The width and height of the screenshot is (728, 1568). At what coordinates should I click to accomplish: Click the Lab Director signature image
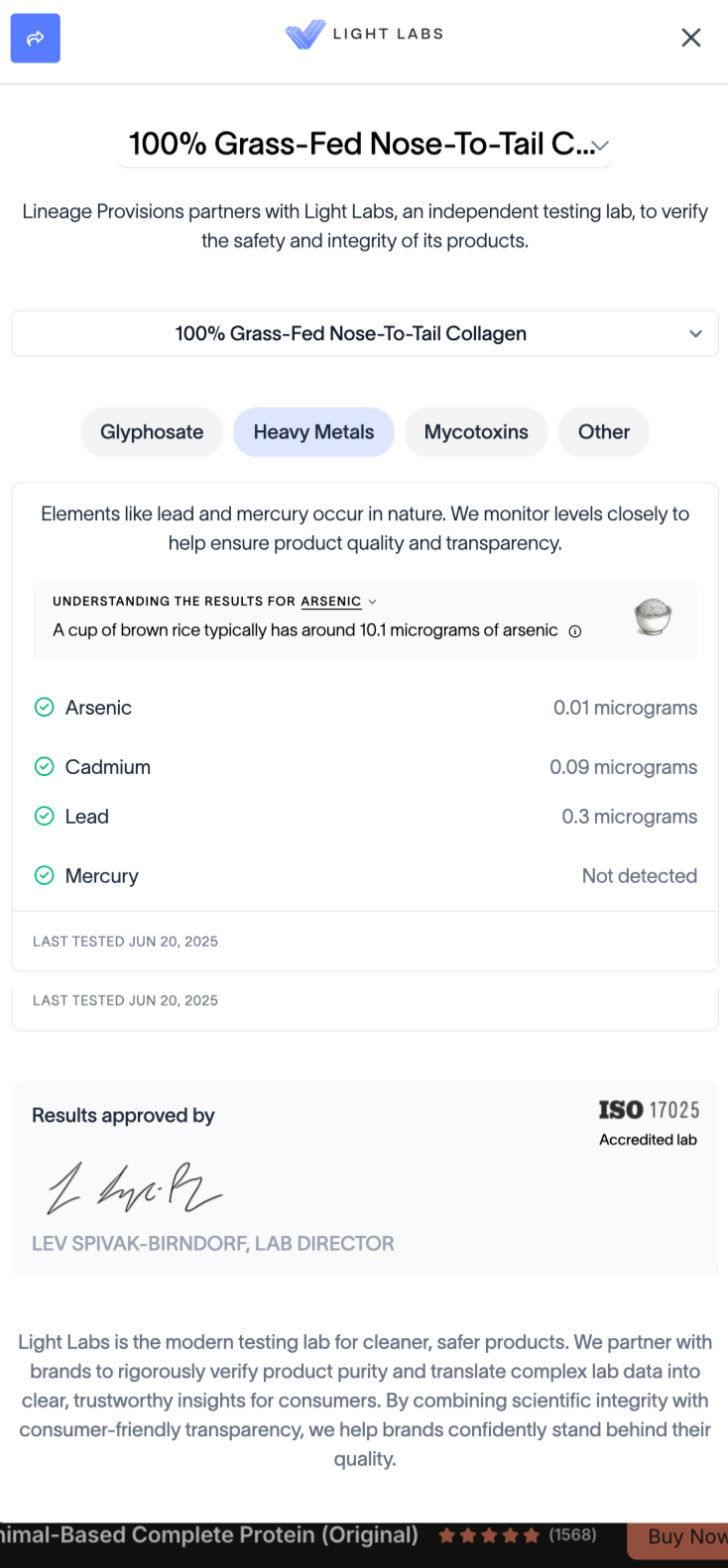pos(134,1187)
